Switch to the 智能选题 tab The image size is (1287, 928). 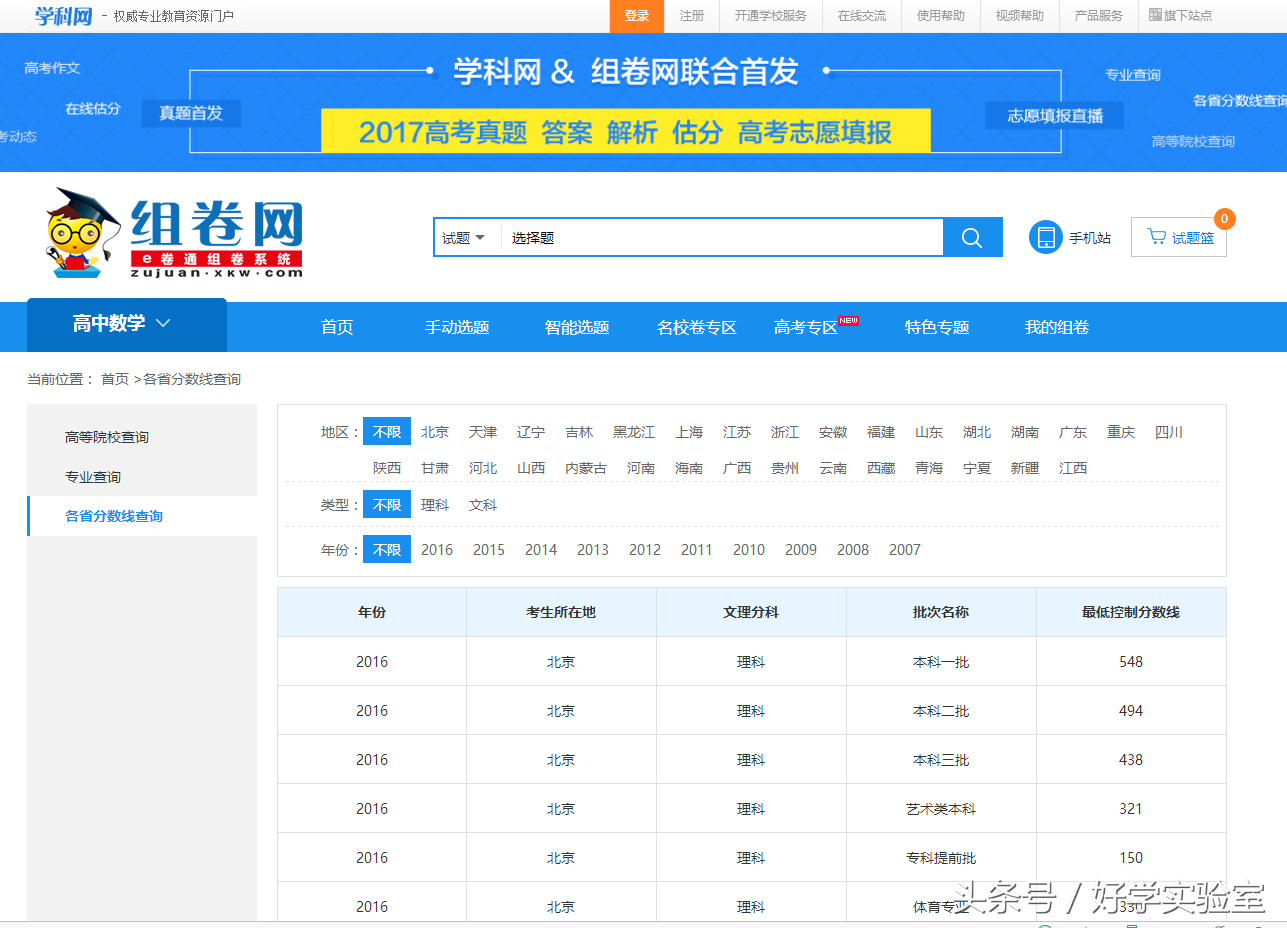(x=577, y=325)
